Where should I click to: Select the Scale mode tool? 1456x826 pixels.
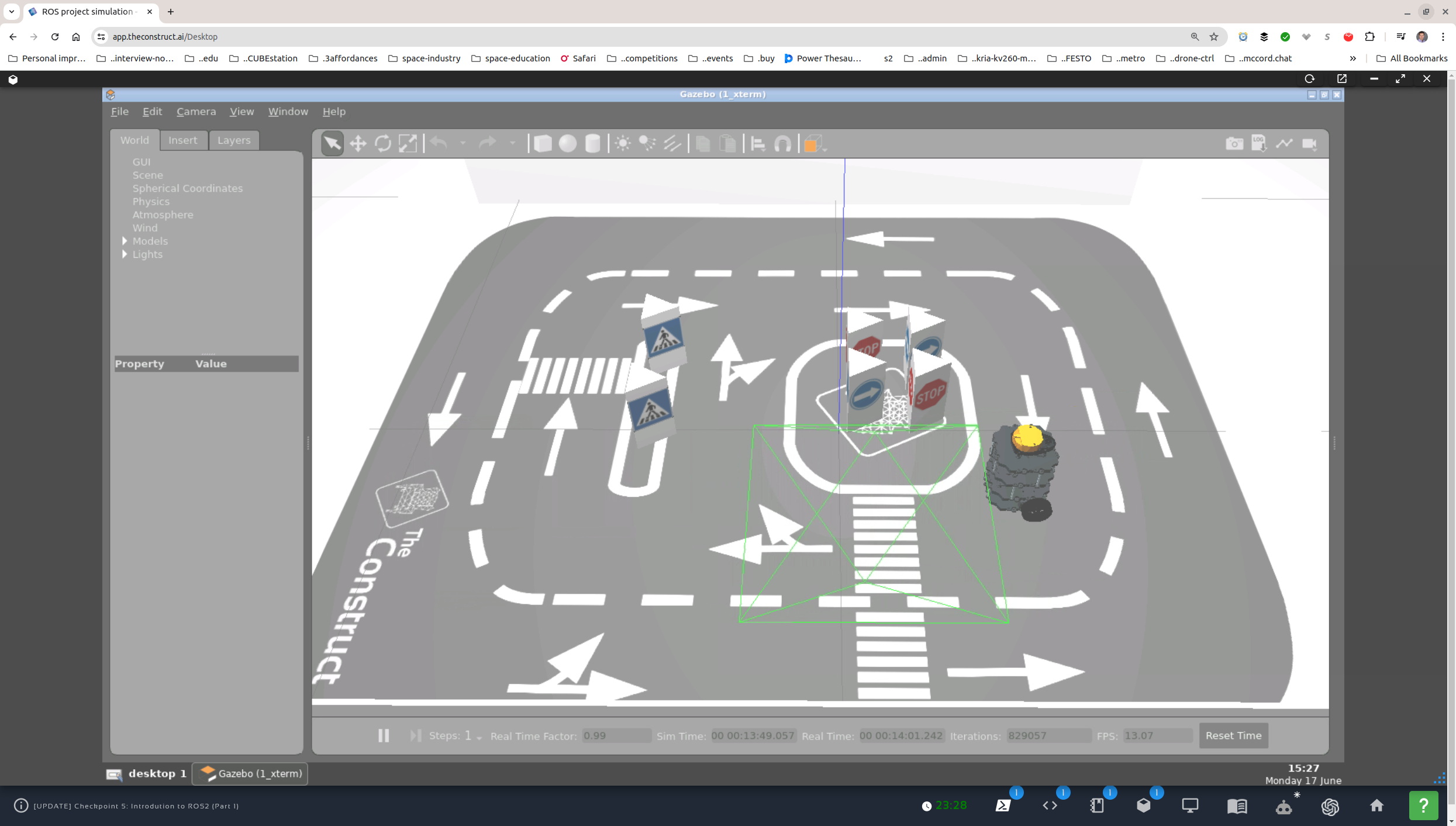click(408, 144)
